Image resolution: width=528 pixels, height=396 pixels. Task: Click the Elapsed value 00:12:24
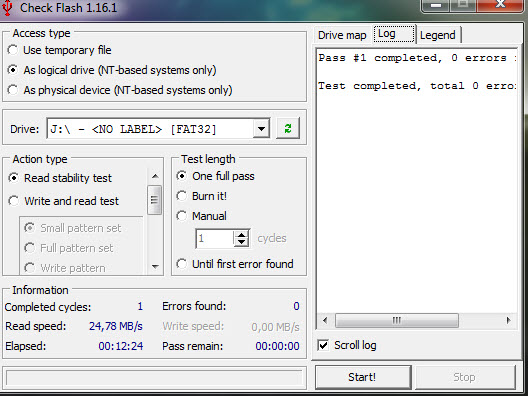pyautogui.click(x=121, y=346)
